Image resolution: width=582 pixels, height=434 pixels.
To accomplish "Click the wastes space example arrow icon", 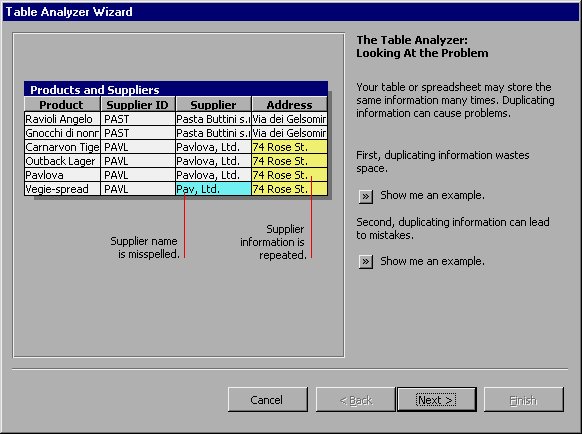I will pyautogui.click(x=366, y=196).
